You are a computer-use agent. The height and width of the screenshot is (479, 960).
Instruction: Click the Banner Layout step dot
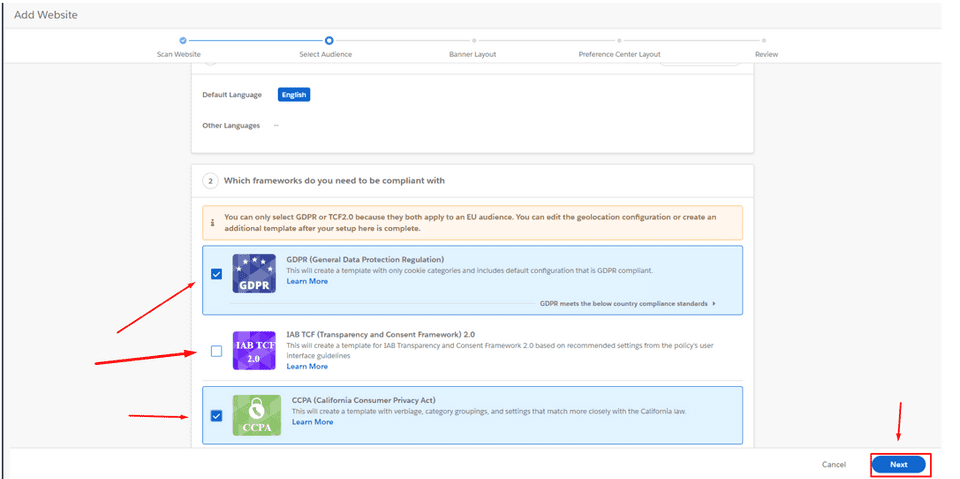[473, 41]
